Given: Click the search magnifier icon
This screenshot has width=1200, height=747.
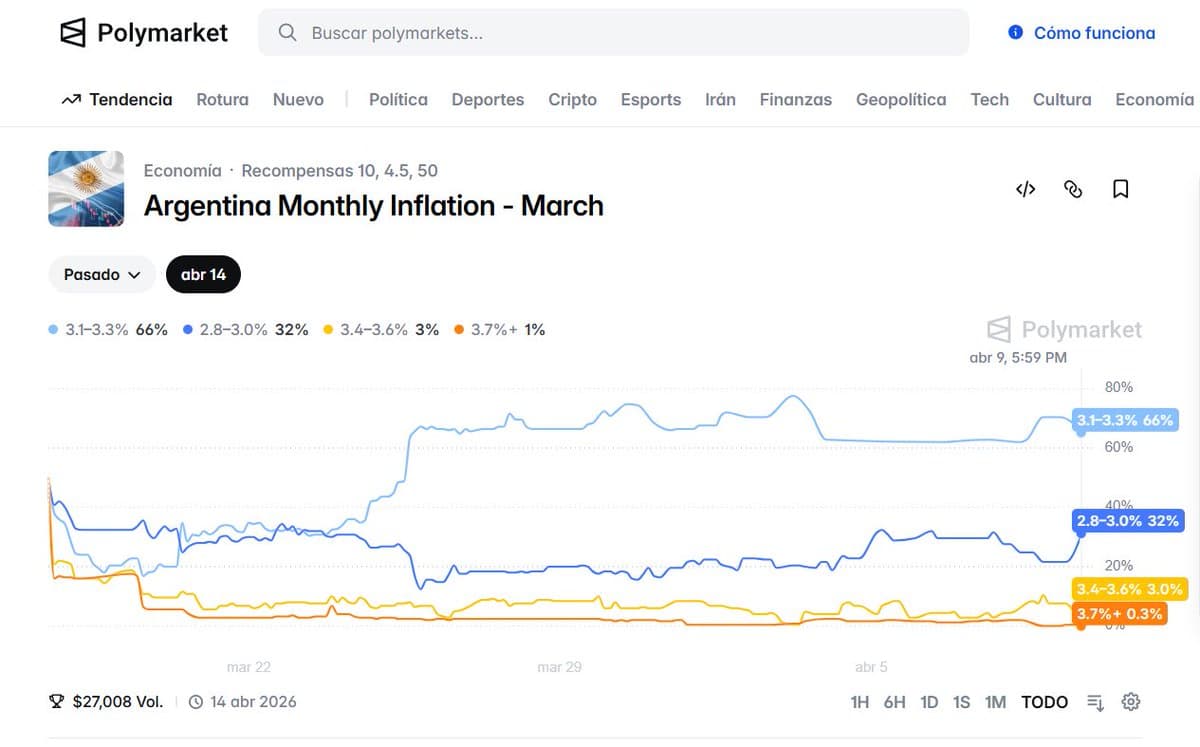Looking at the screenshot, I should point(288,33).
